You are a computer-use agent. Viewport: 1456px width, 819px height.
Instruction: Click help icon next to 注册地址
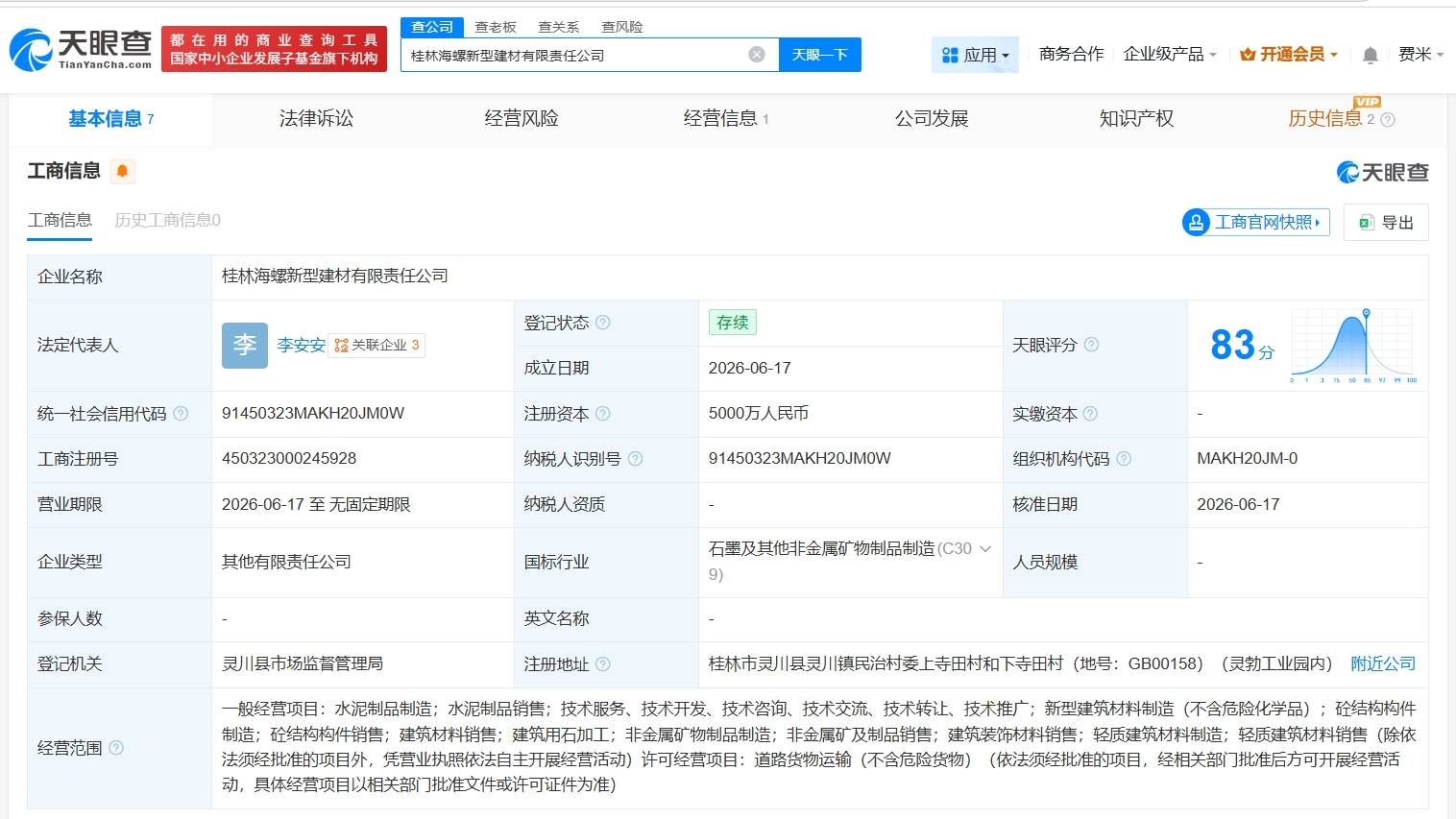point(603,663)
